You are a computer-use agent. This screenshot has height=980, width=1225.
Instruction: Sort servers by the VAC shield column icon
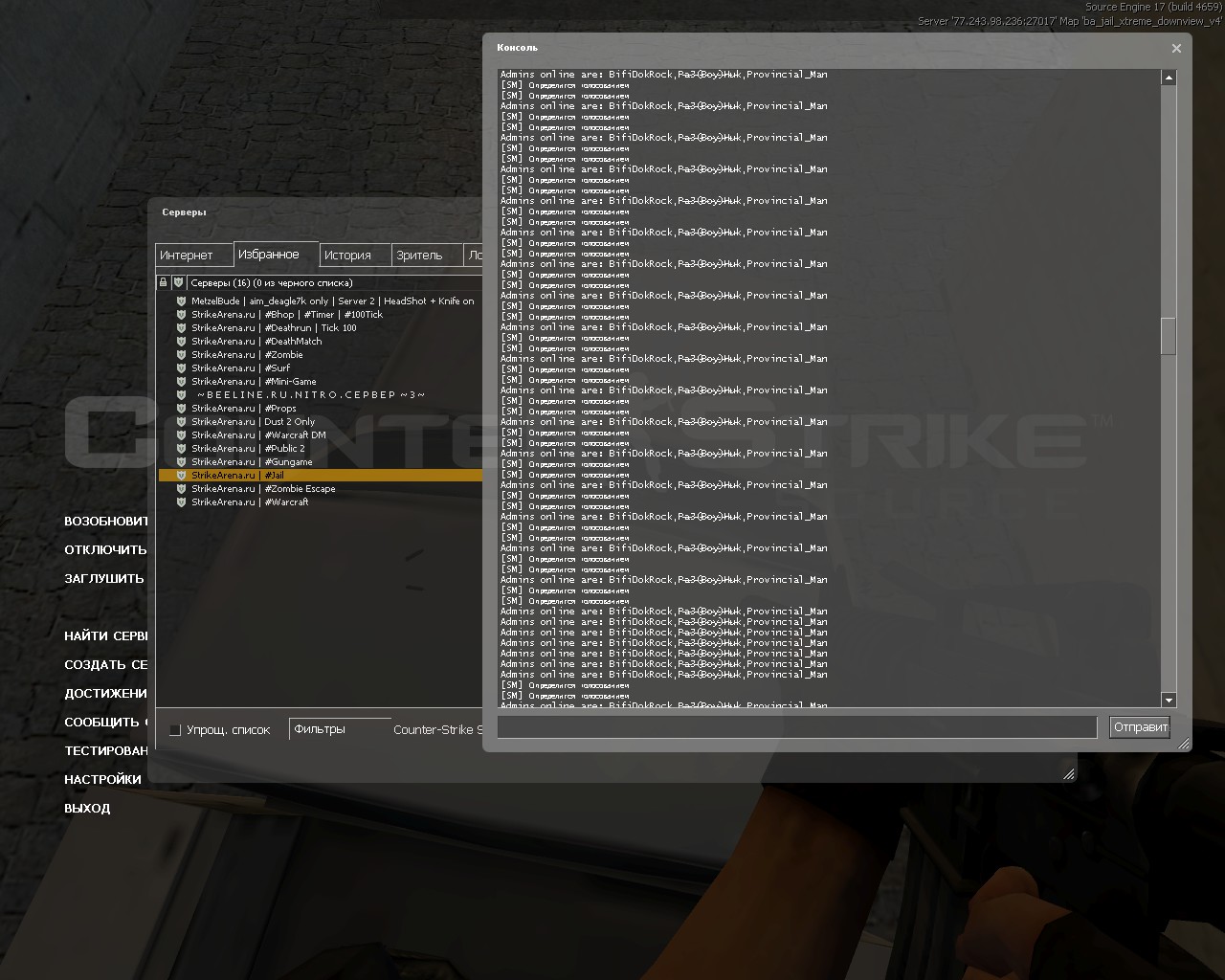pyautogui.click(x=178, y=282)
